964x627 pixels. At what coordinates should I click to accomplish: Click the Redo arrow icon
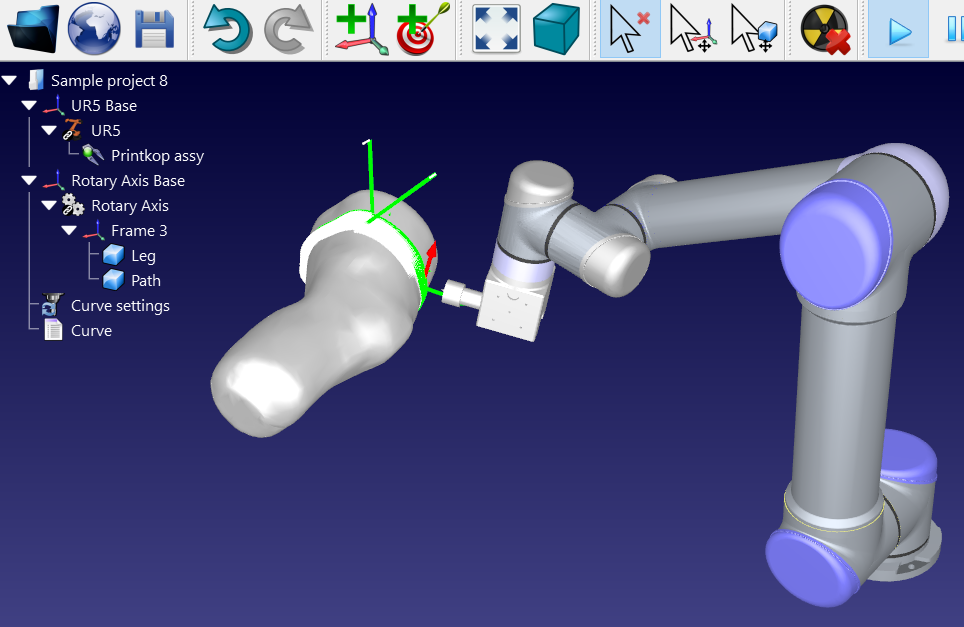[288, 29]
